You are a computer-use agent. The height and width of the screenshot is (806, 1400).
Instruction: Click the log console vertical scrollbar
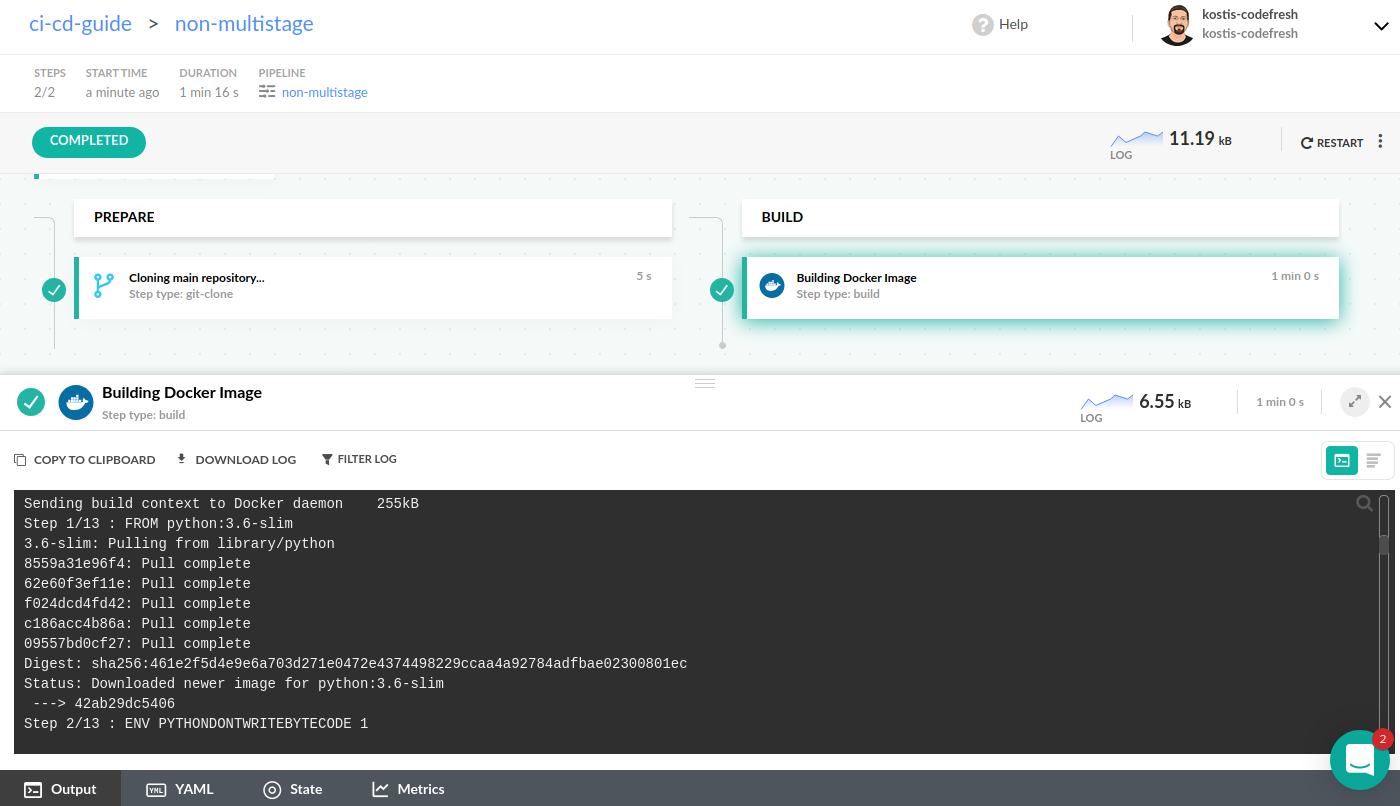1384,545
